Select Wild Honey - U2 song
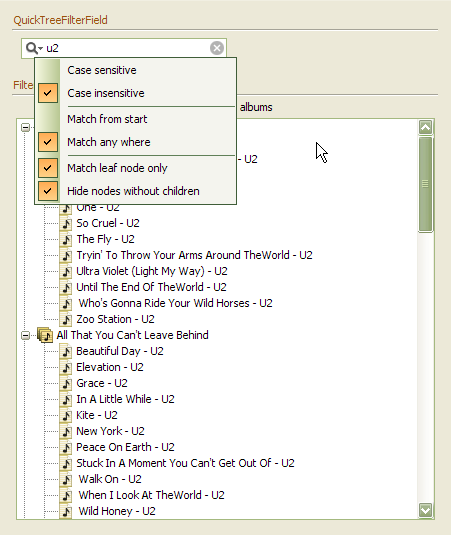 [117, 511]
